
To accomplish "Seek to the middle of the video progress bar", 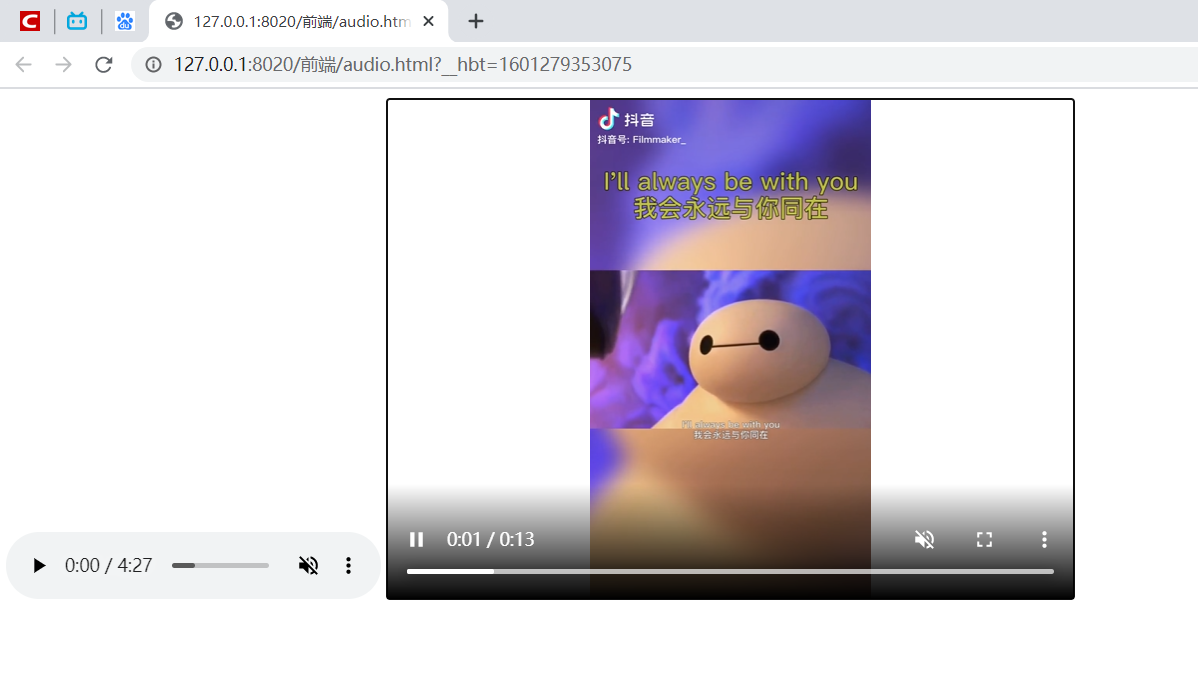I will (730, 571).
